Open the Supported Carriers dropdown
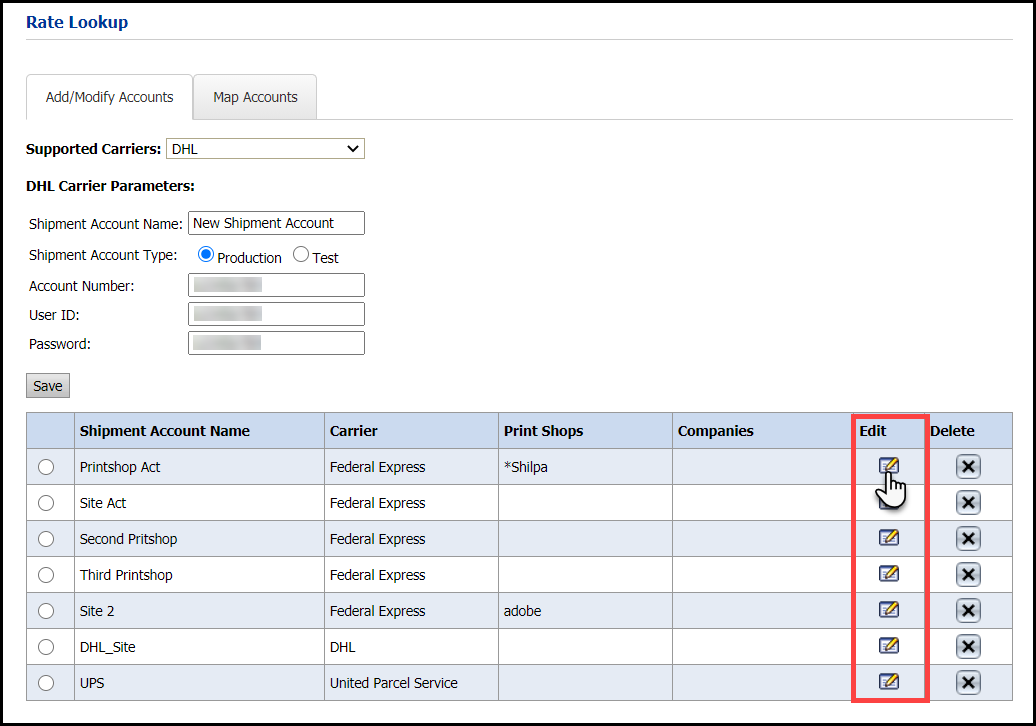Screen dimensions: 1036x726 click(x=265, y=149)
